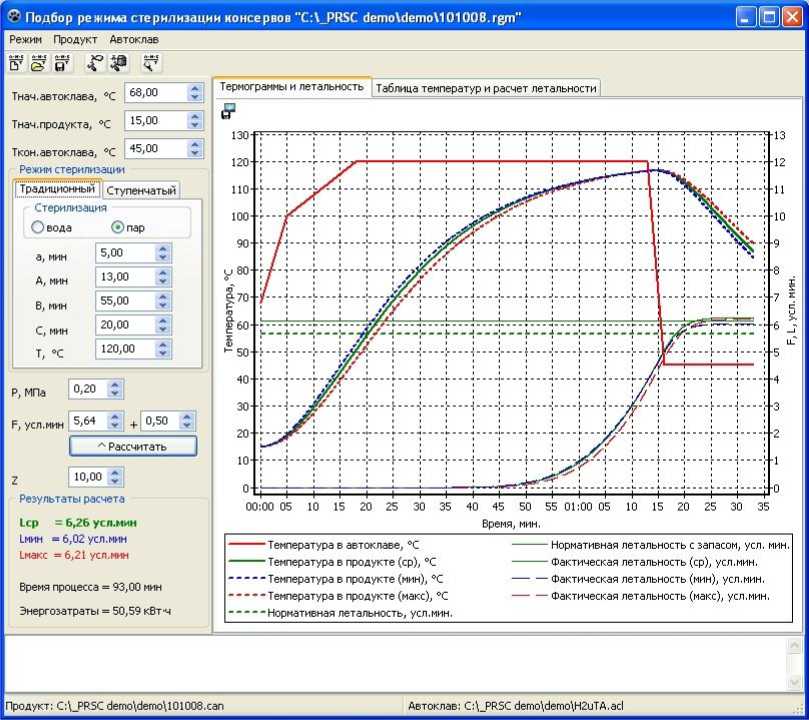809x720 pixels.
Task: Increase the P, МПа value with up arrow
Action: click(x=115, y=384)
